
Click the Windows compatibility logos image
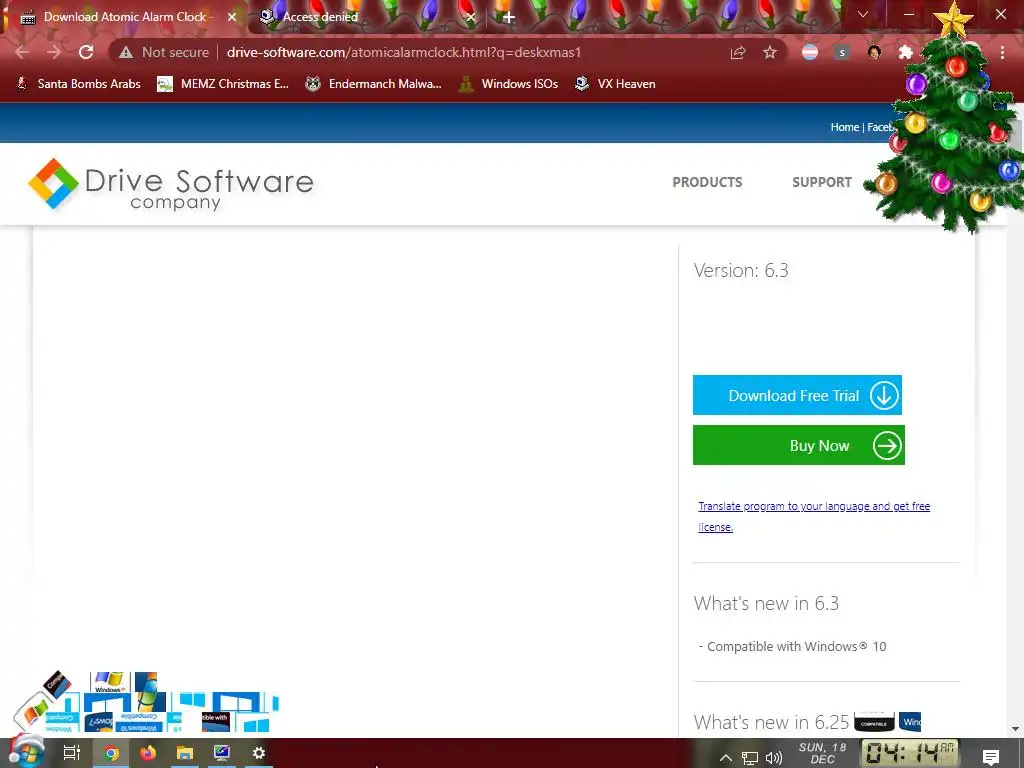[x=147, y=702]
